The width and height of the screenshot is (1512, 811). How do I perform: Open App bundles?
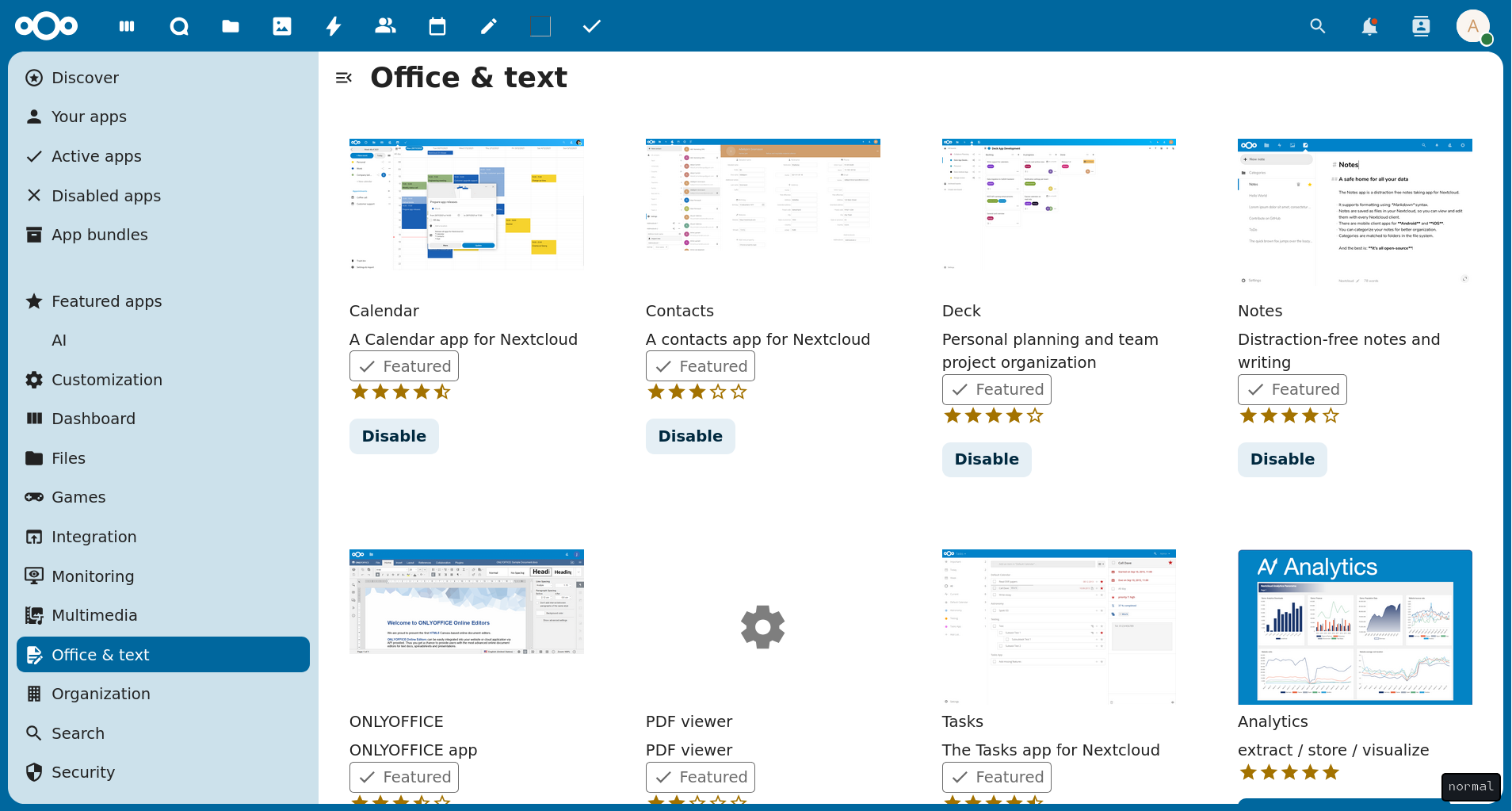pyautogui.click(x=163, y=235)
